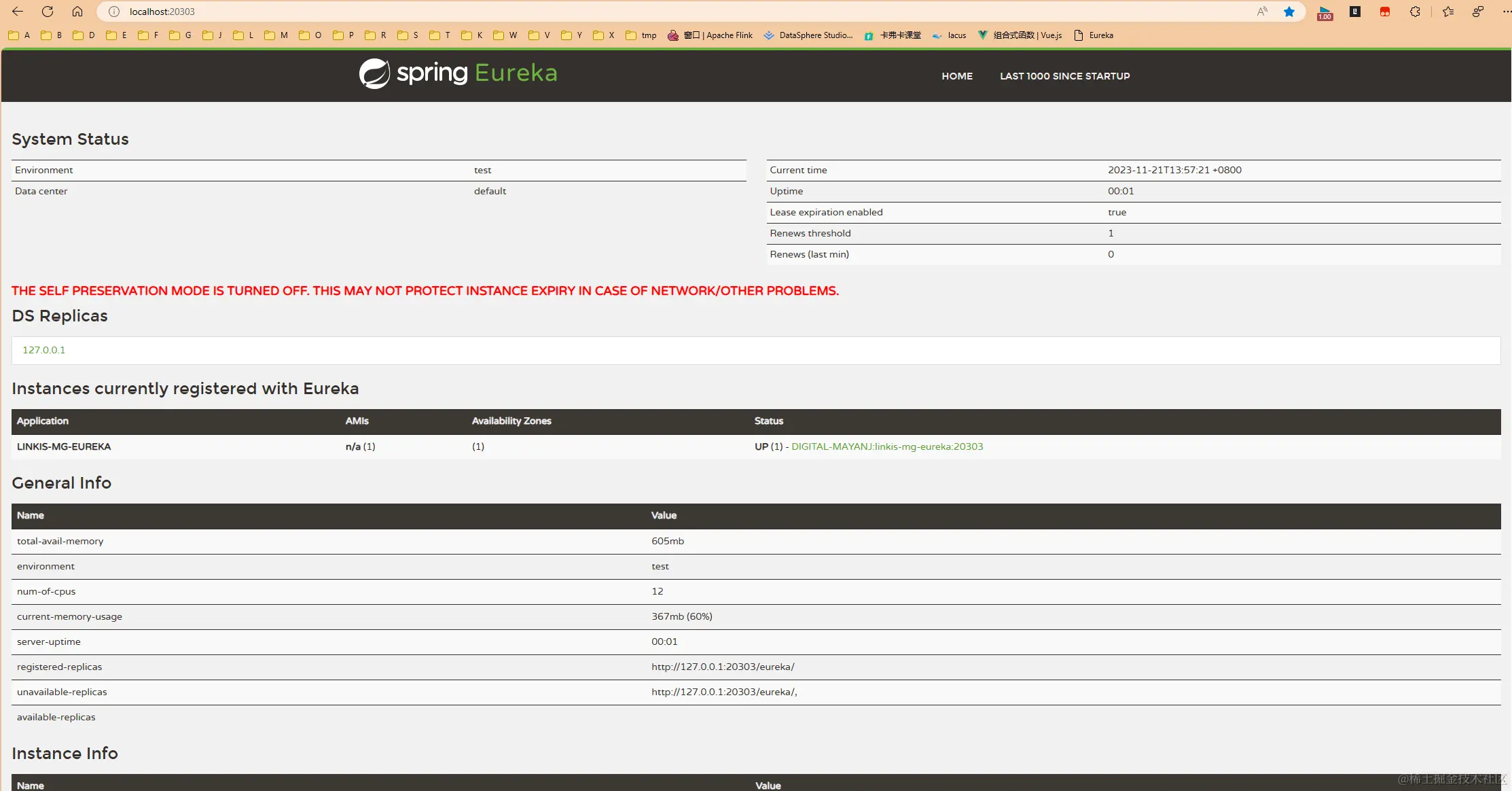
Task: Expand the W bookmark folder
Action: click(505, 35)
